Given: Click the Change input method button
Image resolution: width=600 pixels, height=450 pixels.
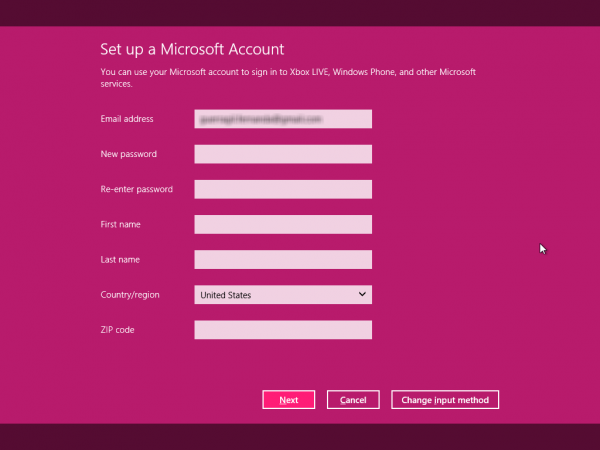Looking at the screenshot, I should [445, 400].
